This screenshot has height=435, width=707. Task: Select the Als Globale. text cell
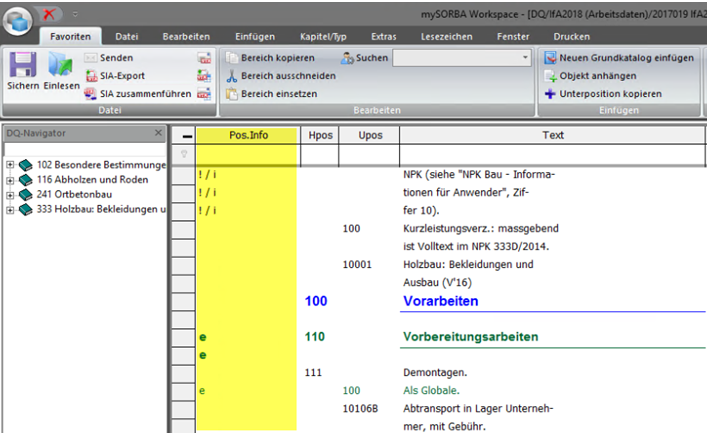432,391
